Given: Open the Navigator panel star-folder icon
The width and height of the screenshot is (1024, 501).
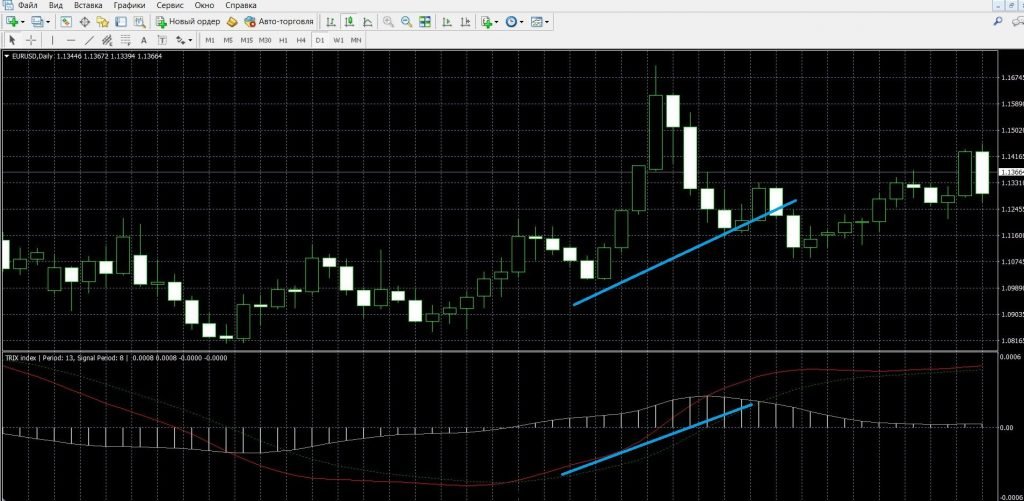Looking at the screenshot, I should click(x=103, y=21).
